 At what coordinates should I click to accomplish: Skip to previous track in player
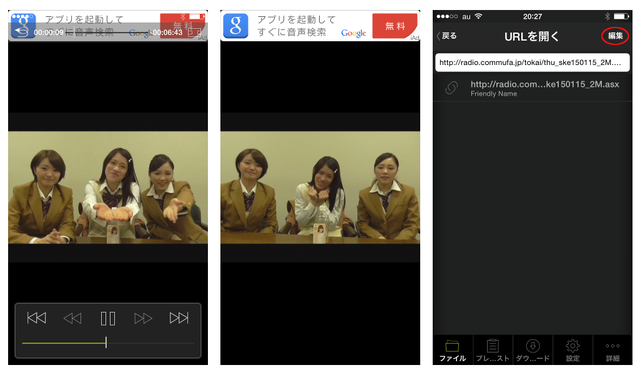36,318
